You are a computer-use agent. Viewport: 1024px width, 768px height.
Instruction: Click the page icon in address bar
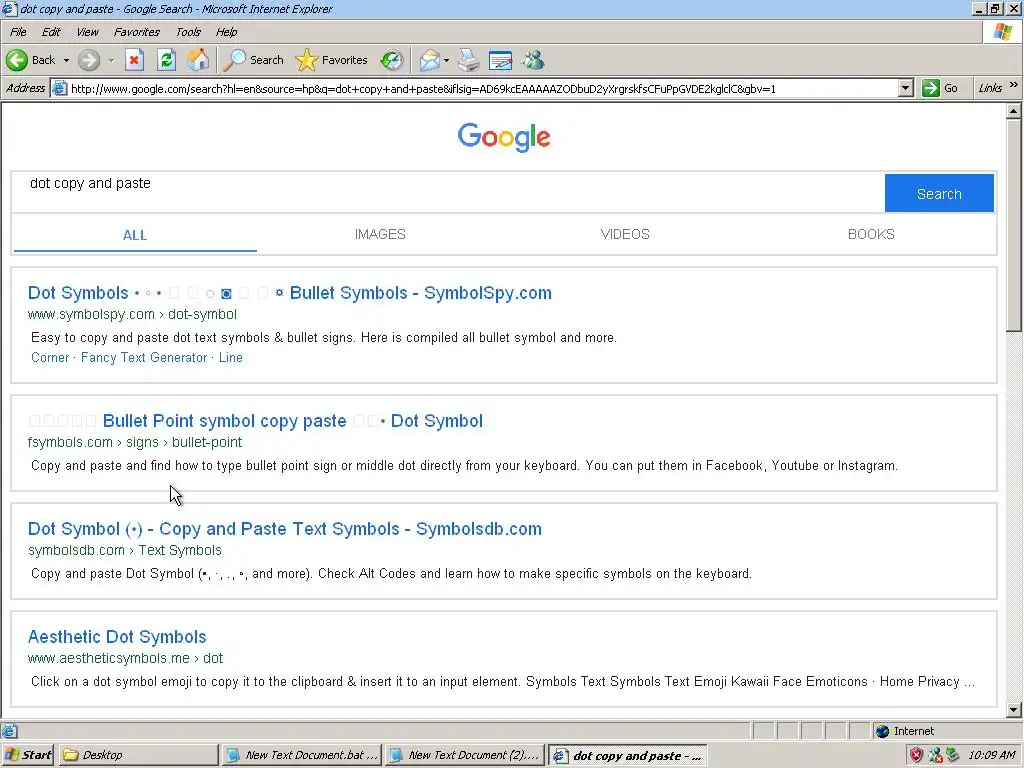pos(59,88)
